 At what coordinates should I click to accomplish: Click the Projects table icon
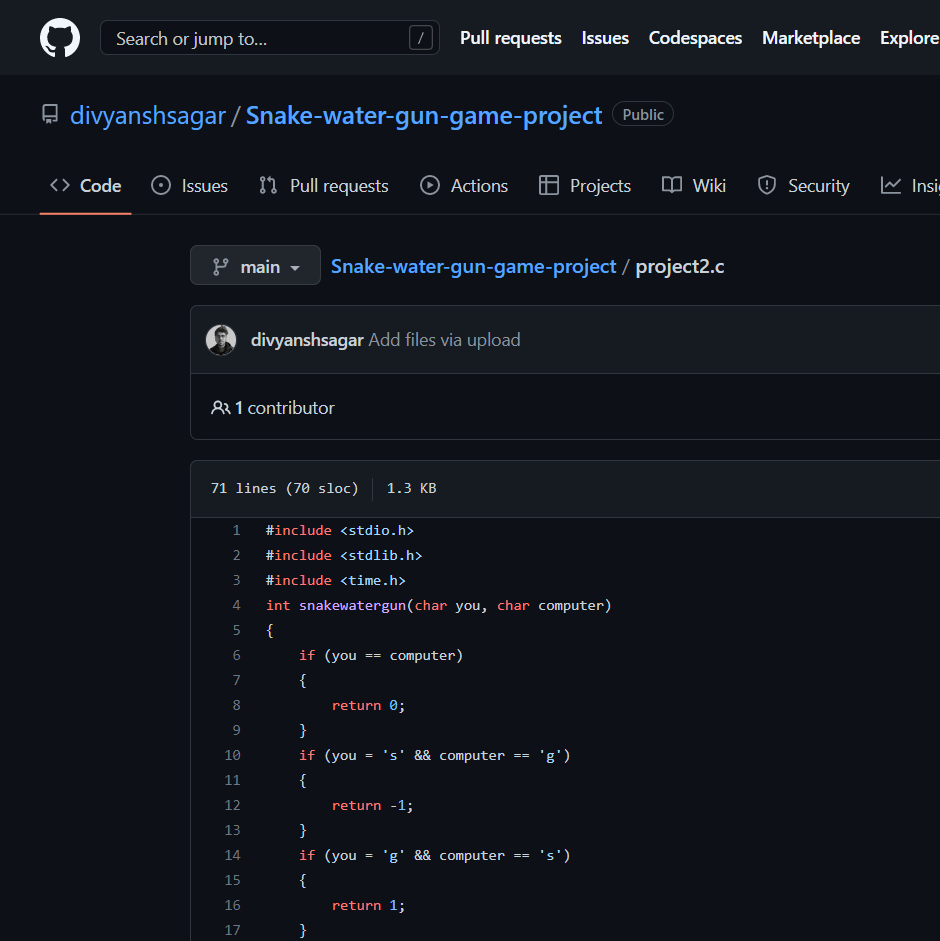[x=549, y=185]
